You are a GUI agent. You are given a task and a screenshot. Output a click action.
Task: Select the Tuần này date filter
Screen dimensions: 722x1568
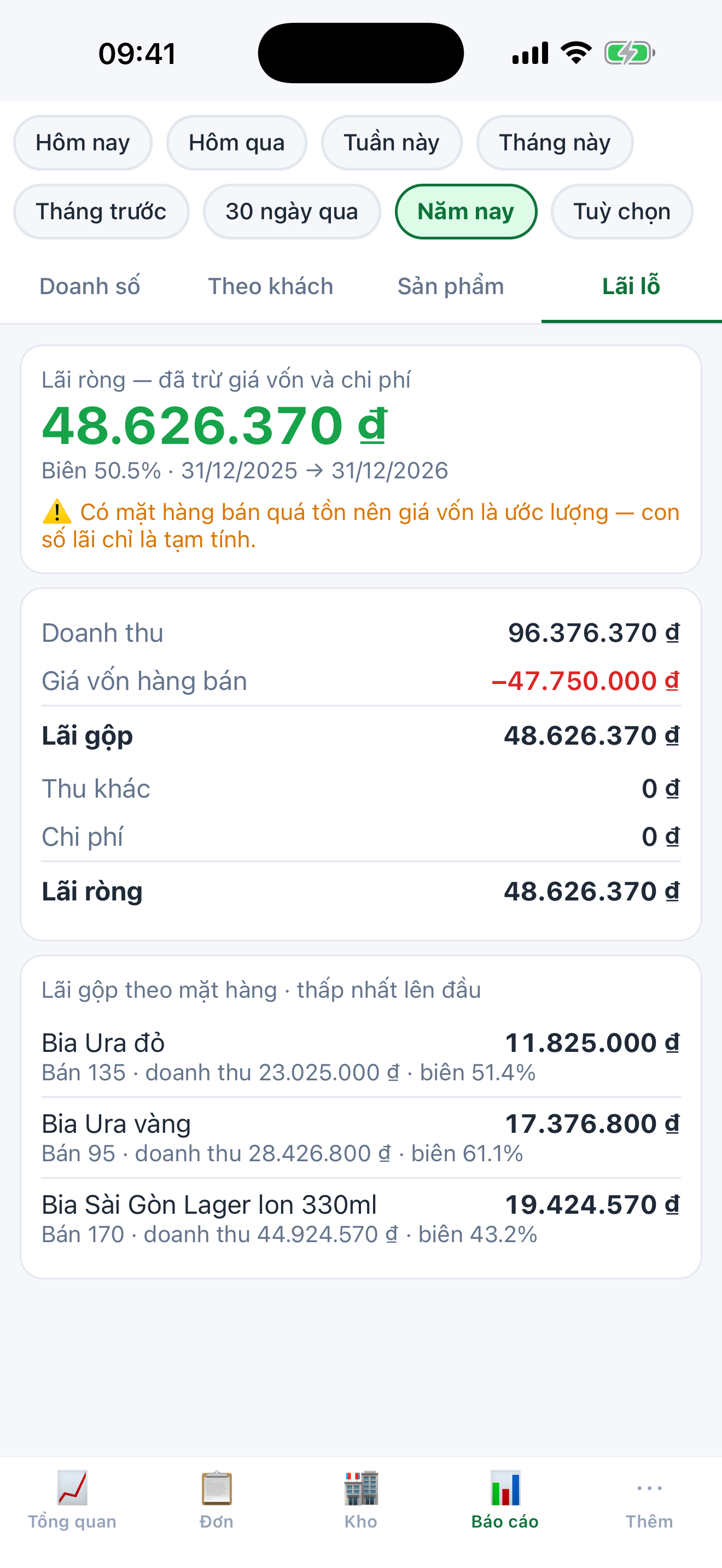[392, 143]
